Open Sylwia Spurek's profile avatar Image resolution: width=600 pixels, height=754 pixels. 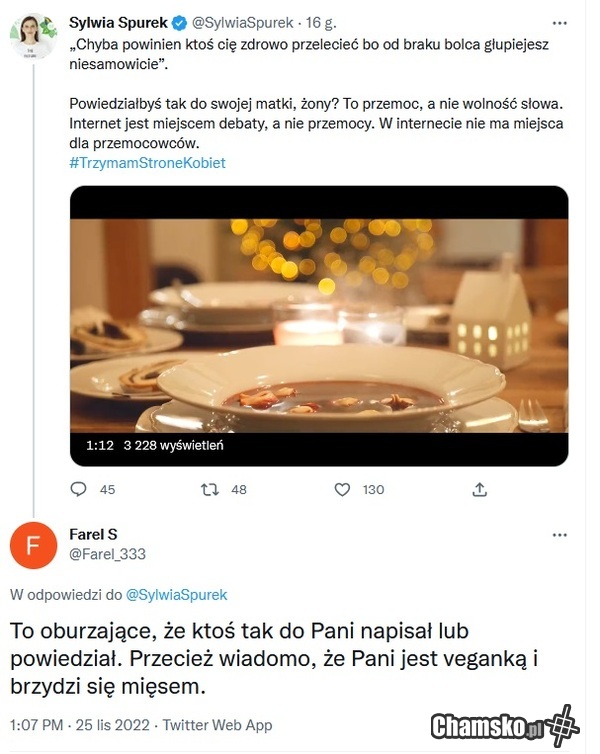click(33, 37)
